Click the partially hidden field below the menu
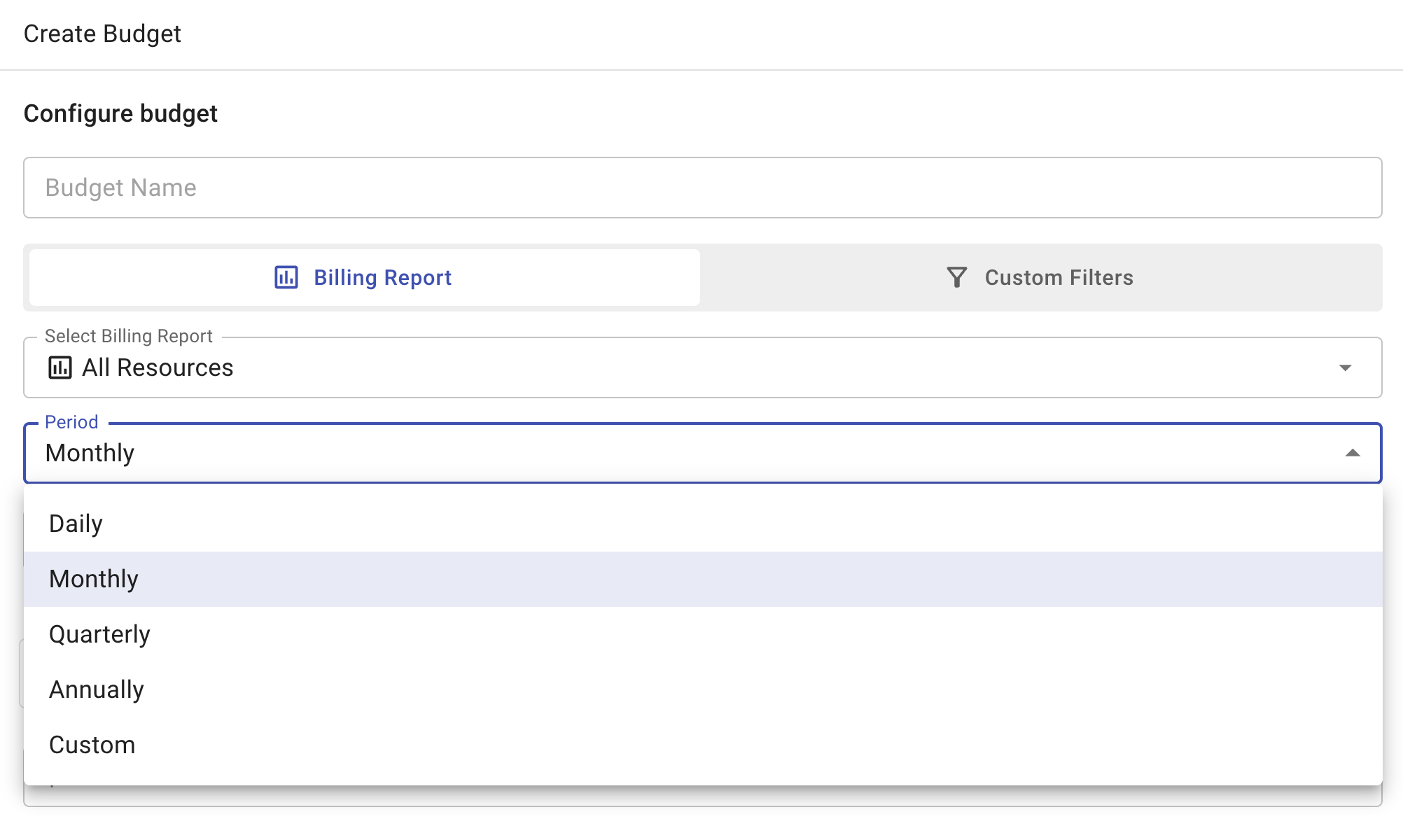This screenshot has width=1403, height=840. click(701, 797)
